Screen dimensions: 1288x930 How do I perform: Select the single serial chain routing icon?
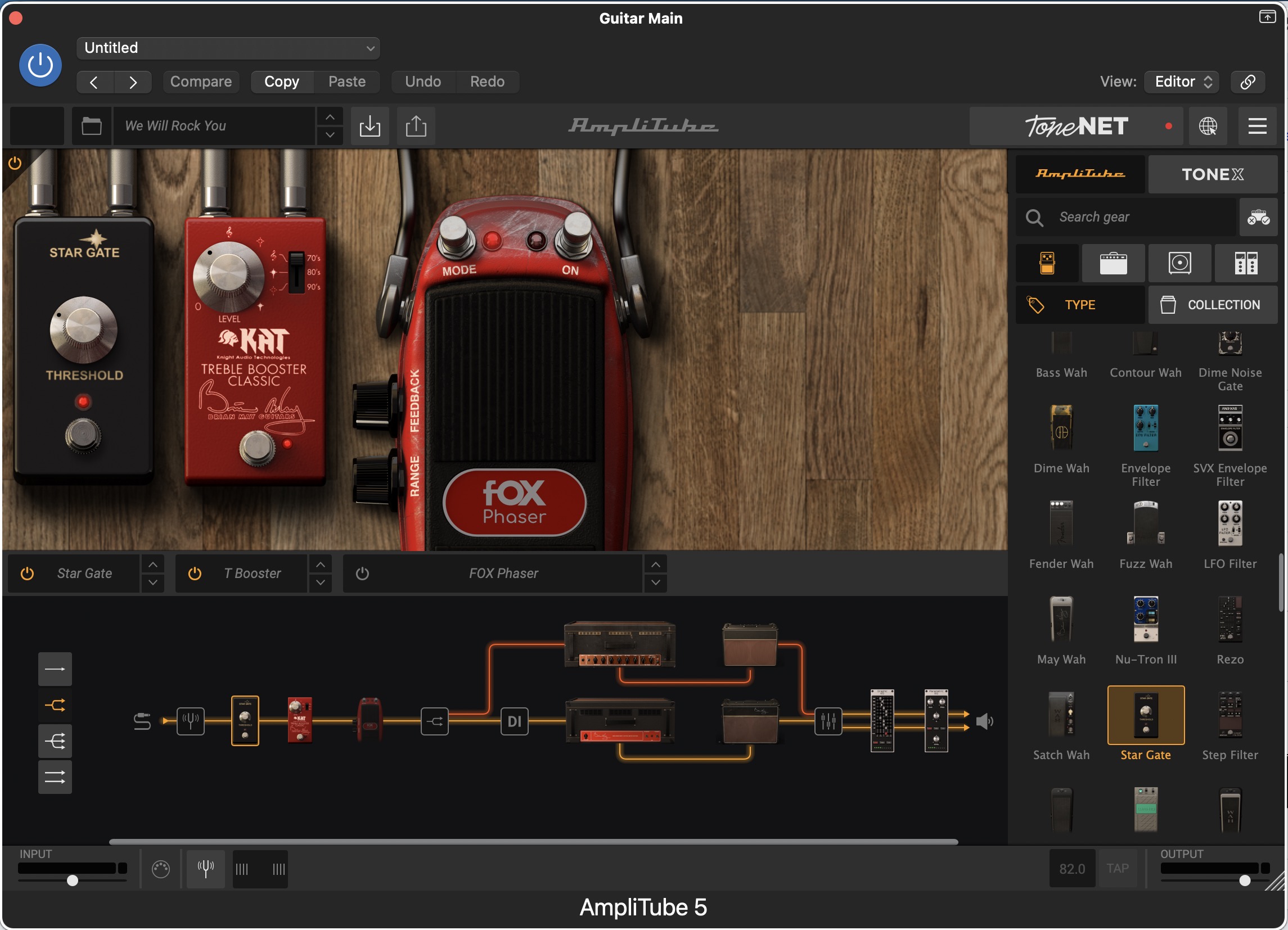pyautogui.click(x=55, y=669)
